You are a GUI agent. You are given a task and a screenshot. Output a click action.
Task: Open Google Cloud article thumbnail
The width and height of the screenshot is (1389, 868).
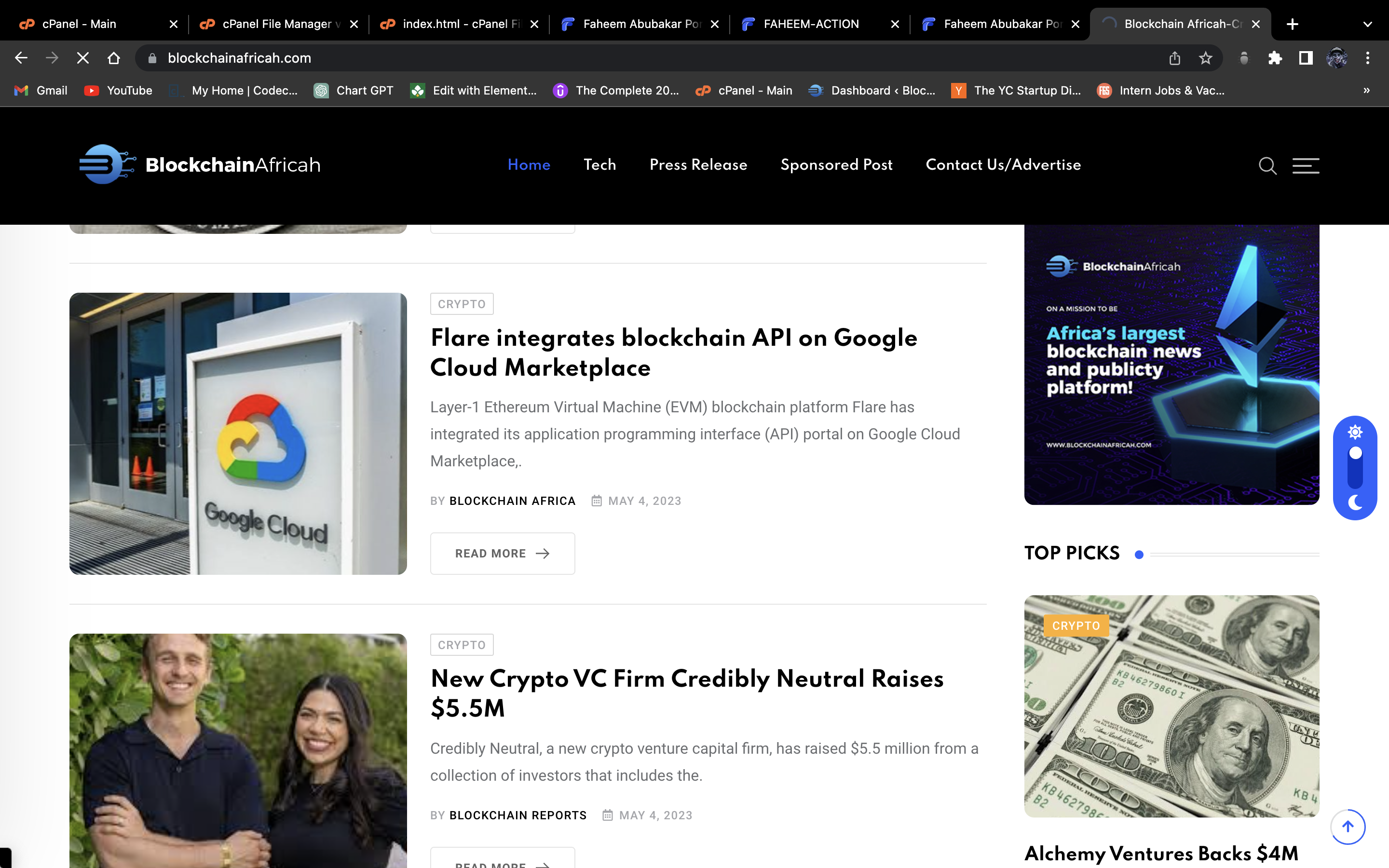pyautogui.click(x=238, y=434)
